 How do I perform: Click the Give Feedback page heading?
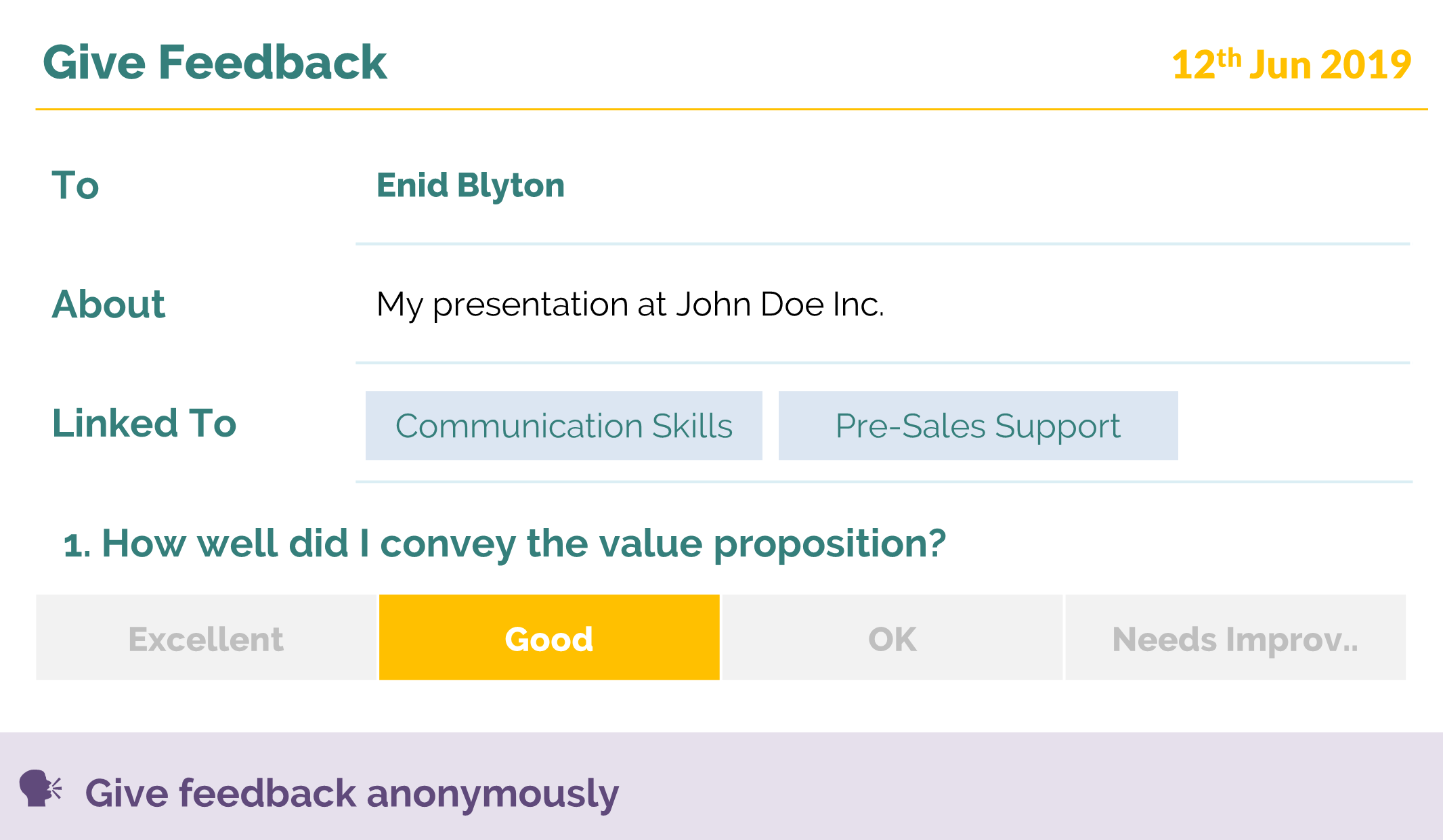coord(215,62)
